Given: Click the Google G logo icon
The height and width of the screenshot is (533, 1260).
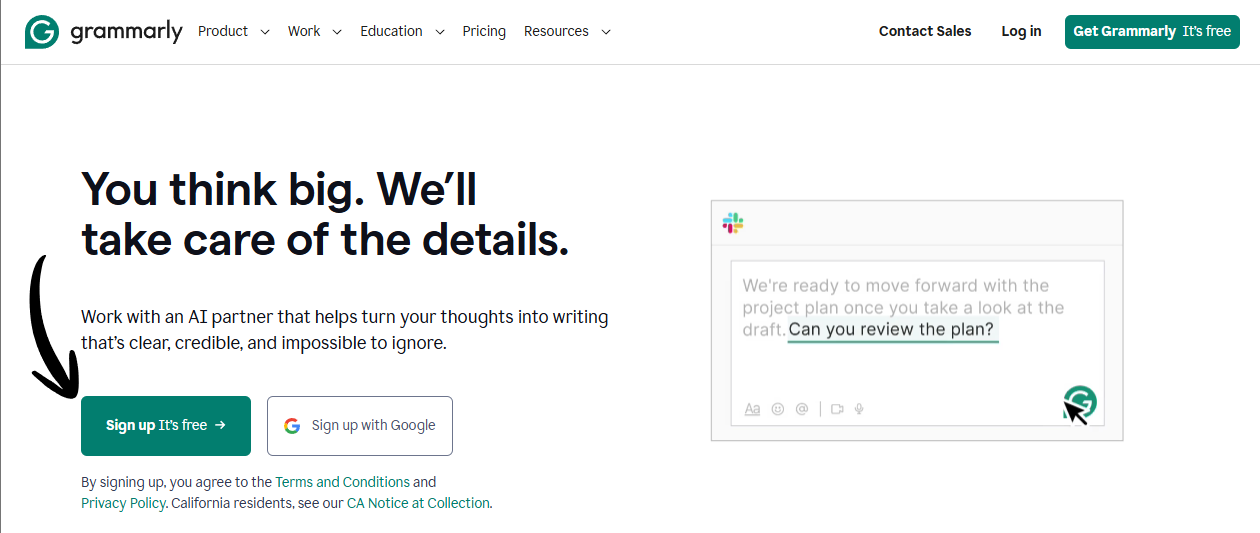Looking at the screenshot, I should (292, 426).
